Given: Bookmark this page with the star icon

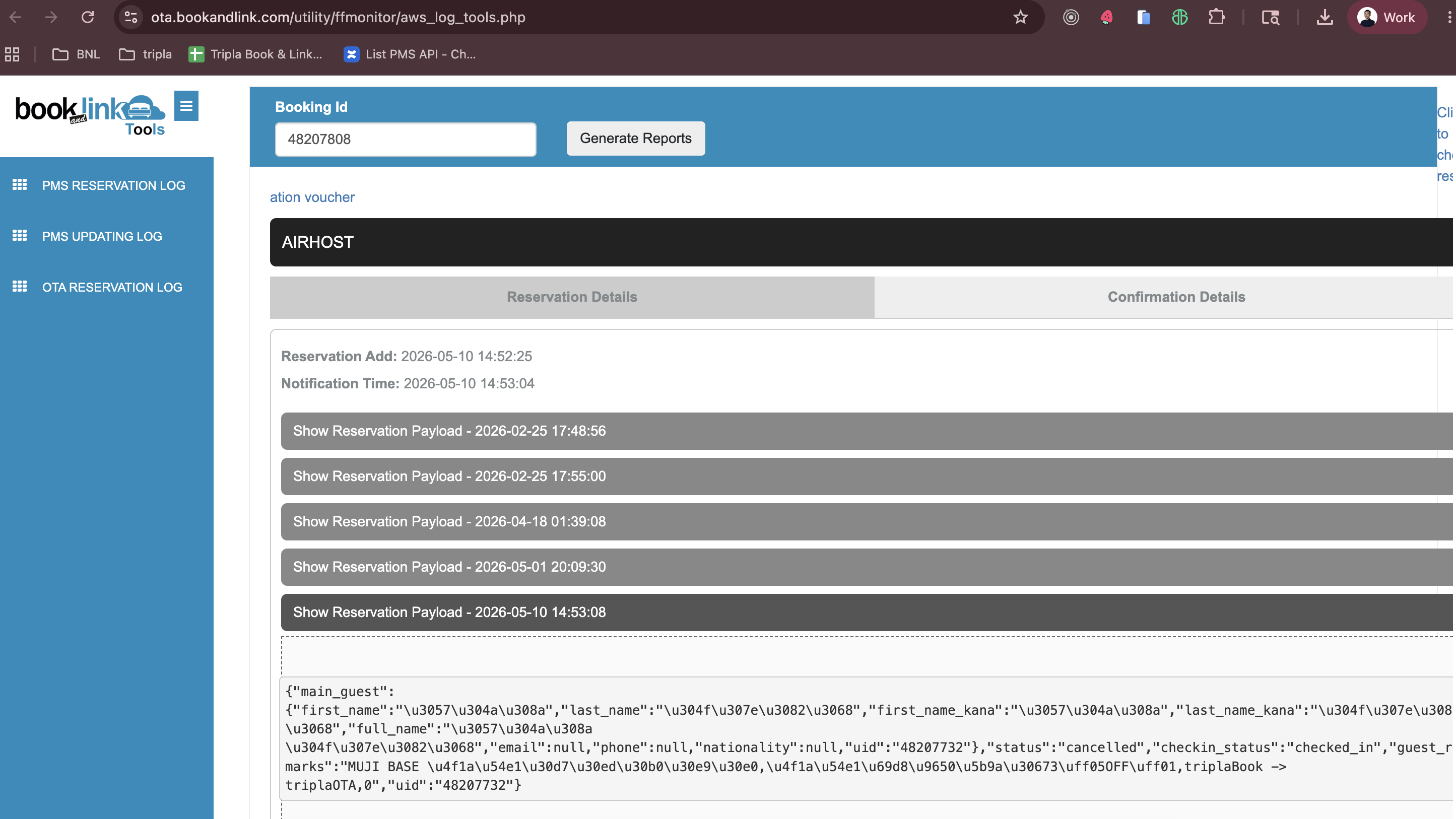Looking at the screenshot, I should click(1020, 18).
